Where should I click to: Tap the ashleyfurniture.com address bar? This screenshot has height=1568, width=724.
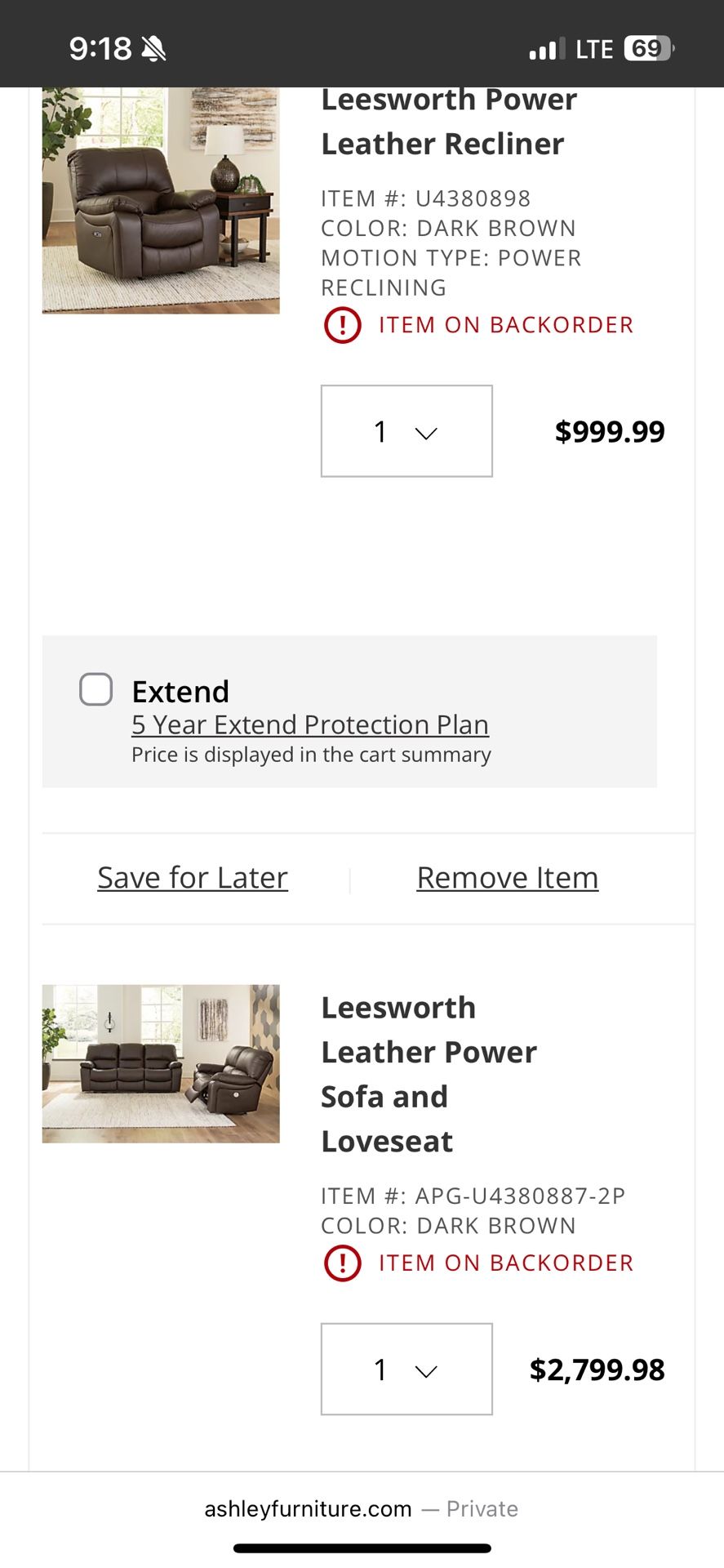[x=362, y=1509]
